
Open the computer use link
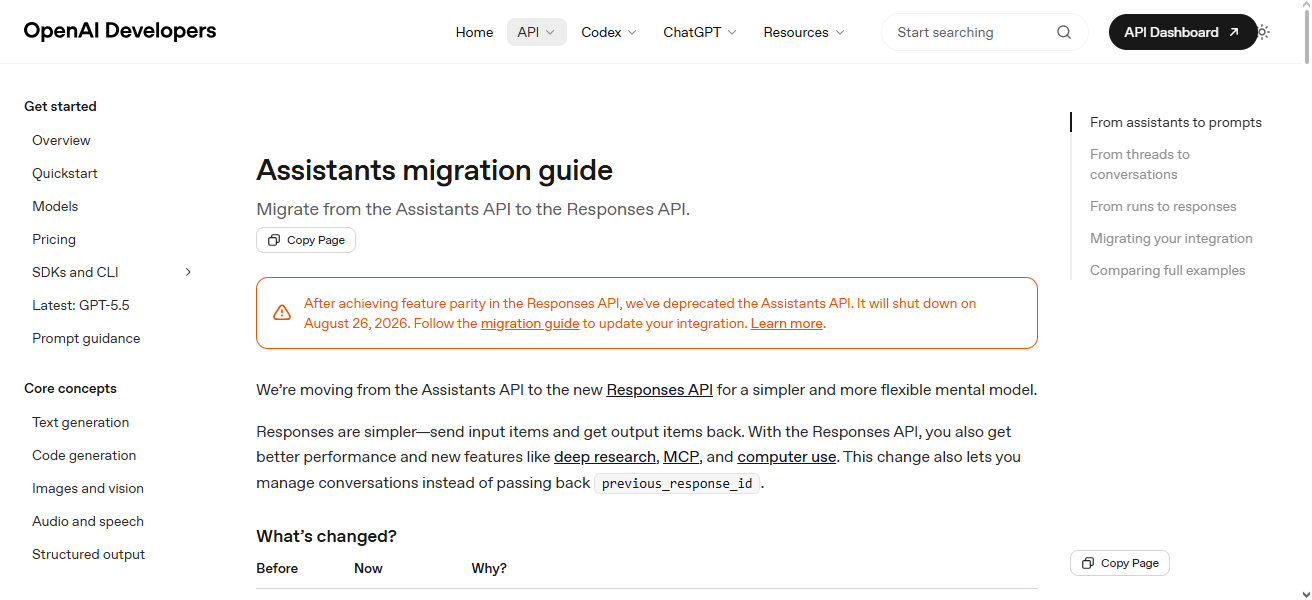coord(787,457)
